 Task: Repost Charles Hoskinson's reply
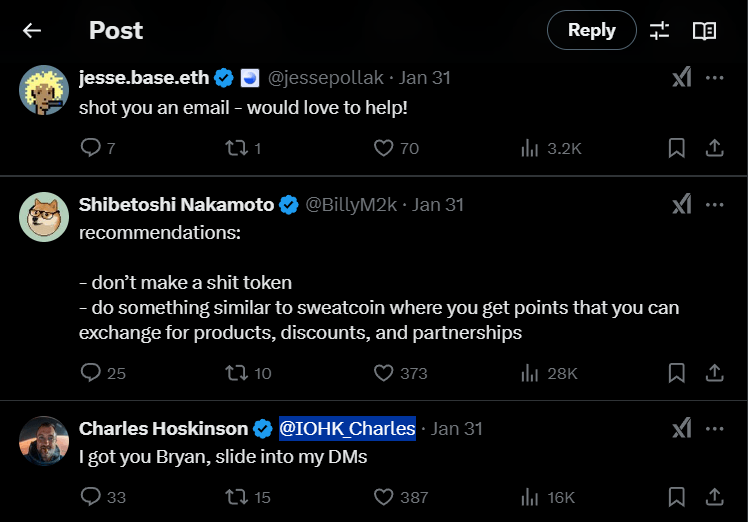[237, 497]
